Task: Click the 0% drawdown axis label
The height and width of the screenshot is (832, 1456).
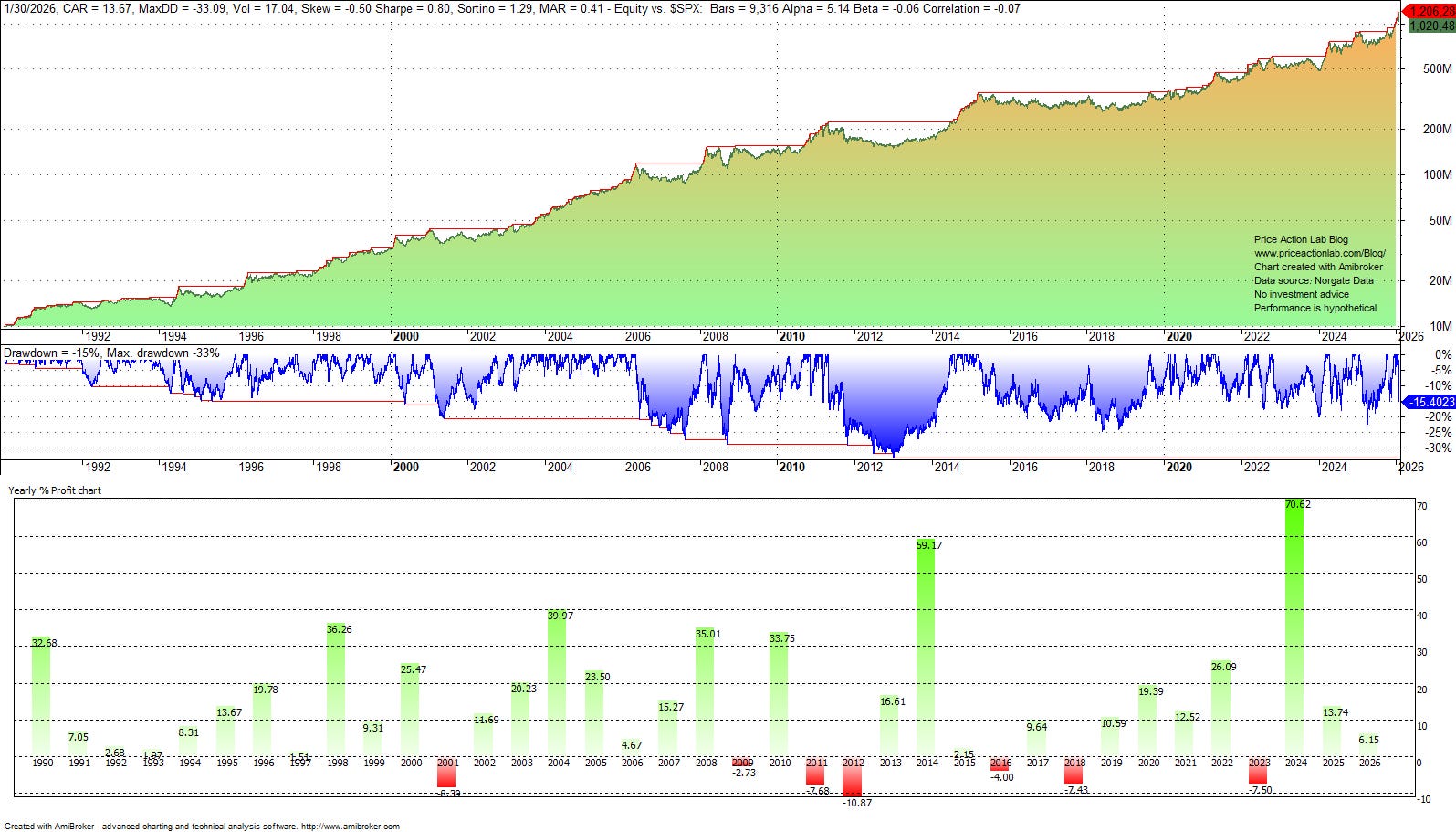Action: [x=1443, y=354]
